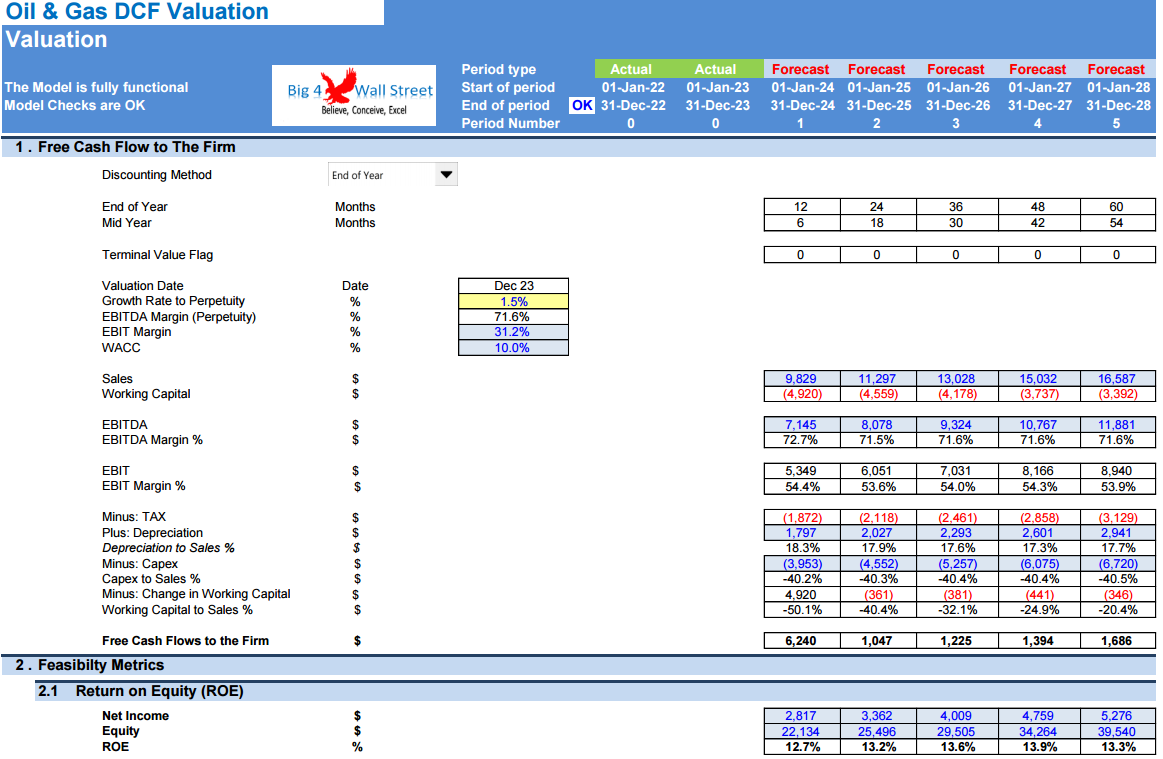Select the EBITDA Margin cell 72.7%
Image resolution: width=1163 pixels, height=759 pixels.
point(802,440)
